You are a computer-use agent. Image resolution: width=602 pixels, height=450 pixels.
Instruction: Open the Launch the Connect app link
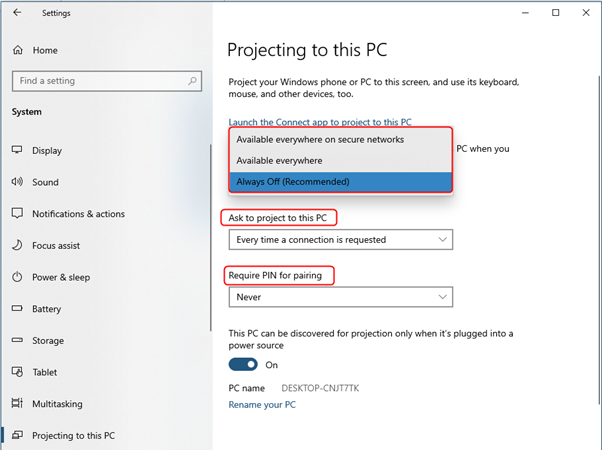pos(320,122)
